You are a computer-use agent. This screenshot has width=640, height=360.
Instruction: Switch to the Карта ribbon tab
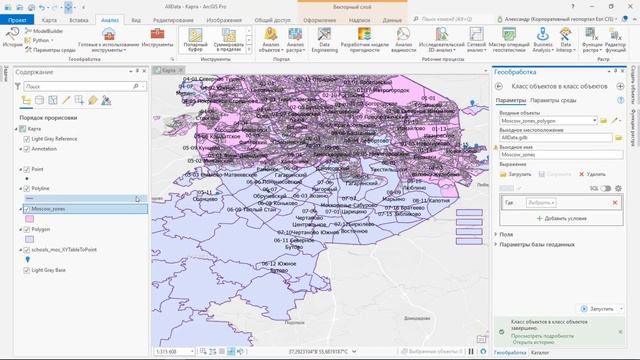(x=49, y=20)
